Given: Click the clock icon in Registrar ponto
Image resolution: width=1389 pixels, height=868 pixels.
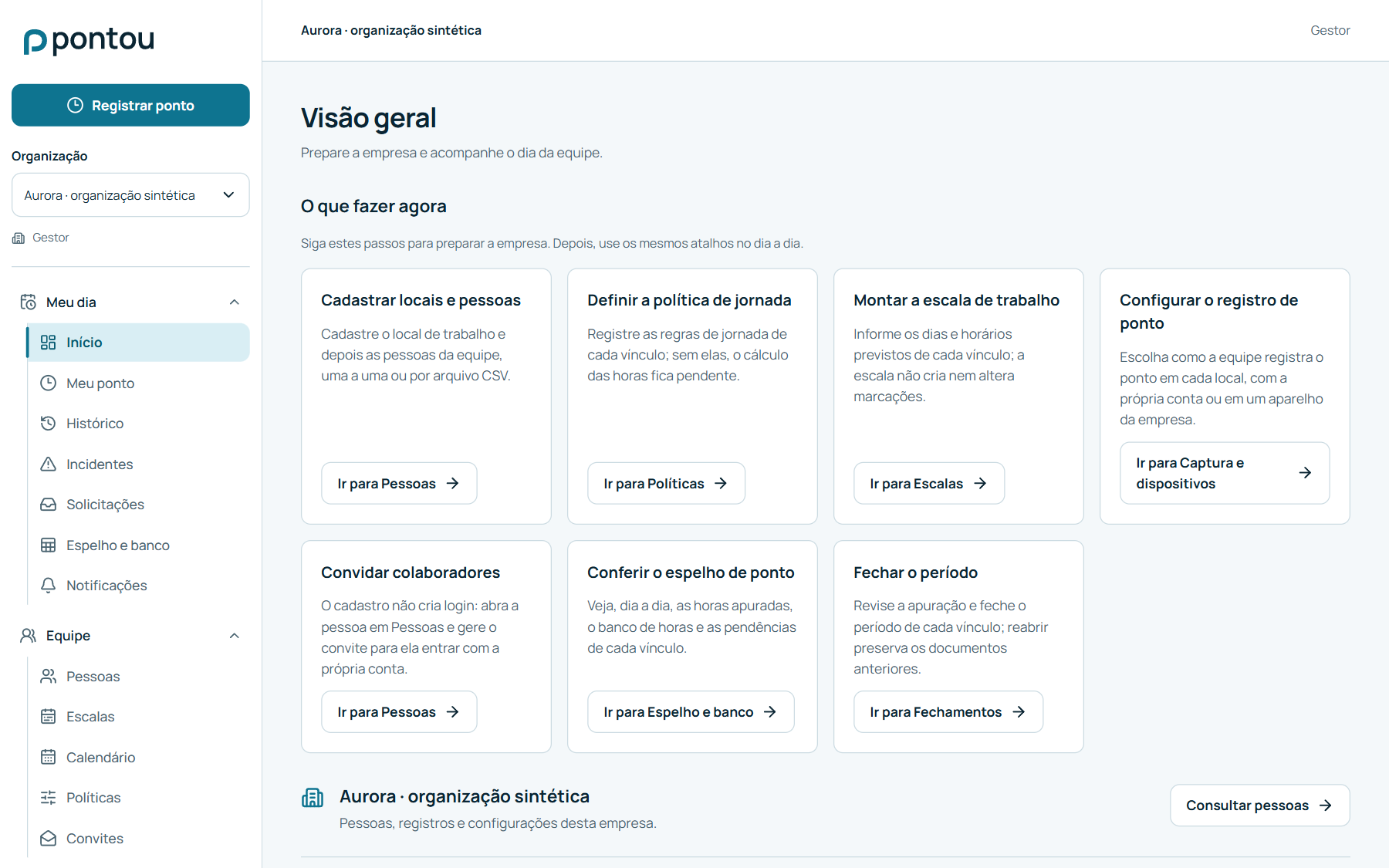Looking at the screenshot, I should tap(75, 105).
